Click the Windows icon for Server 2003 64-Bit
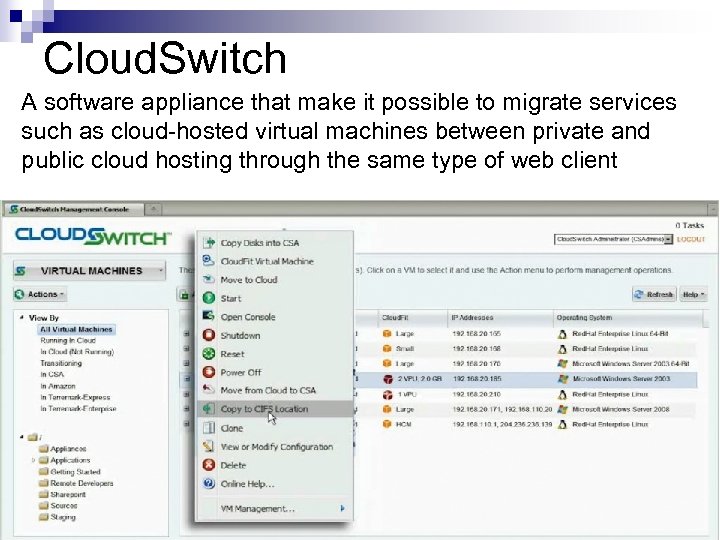Viewport: 720px width, 540px height. coord(562,364)
